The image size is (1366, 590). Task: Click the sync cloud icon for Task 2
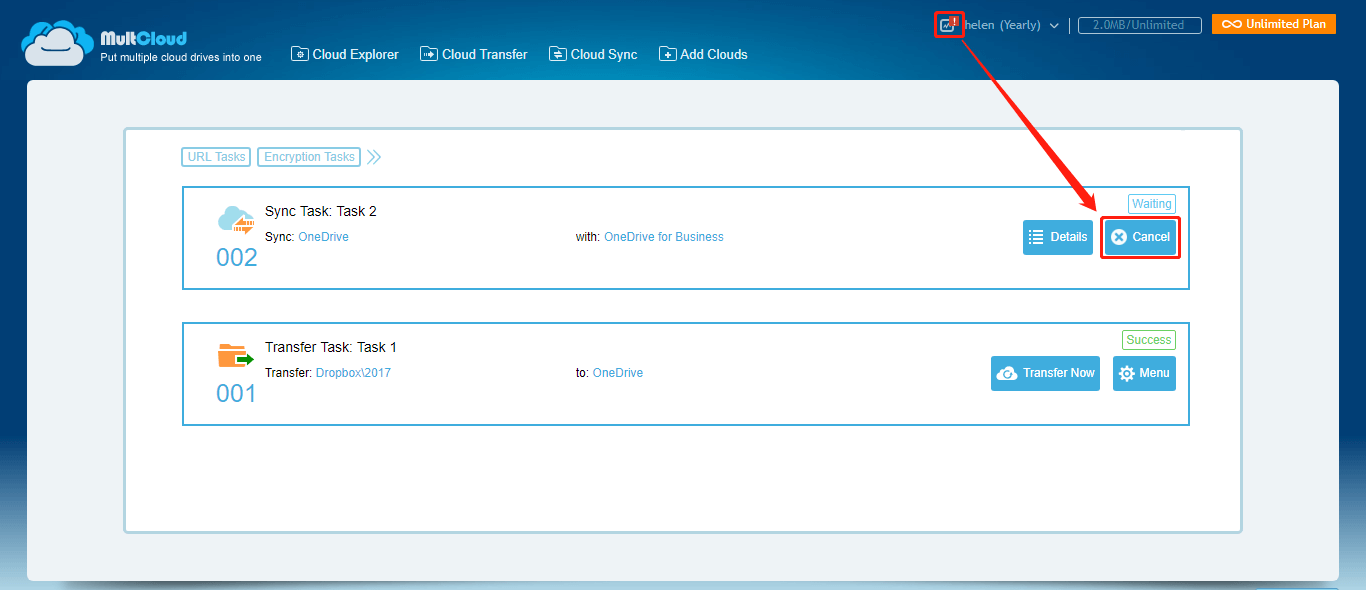[236, 221]
